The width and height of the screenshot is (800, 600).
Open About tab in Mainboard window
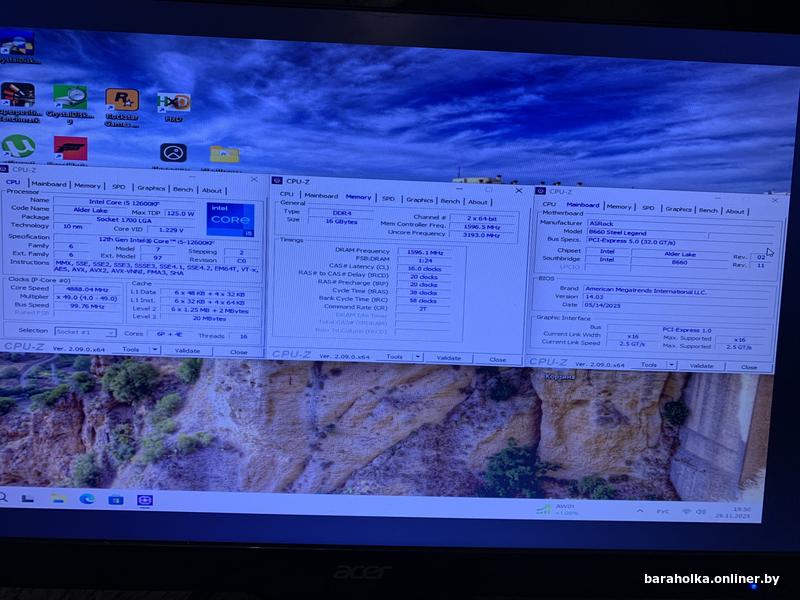[735, 211]
